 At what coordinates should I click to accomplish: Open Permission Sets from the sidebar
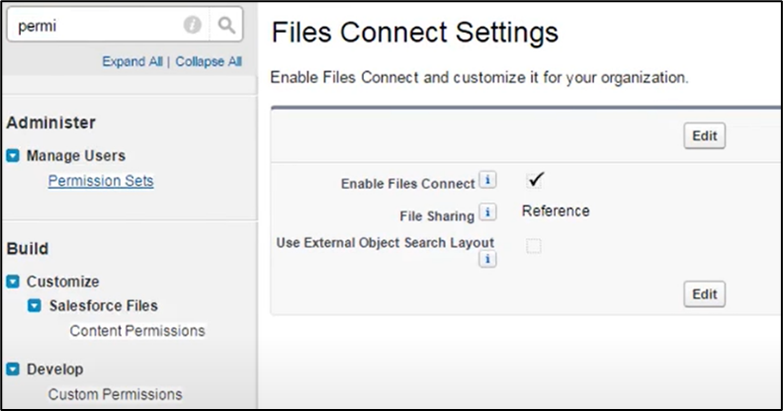pyautogui.click(x=101, y=181)
